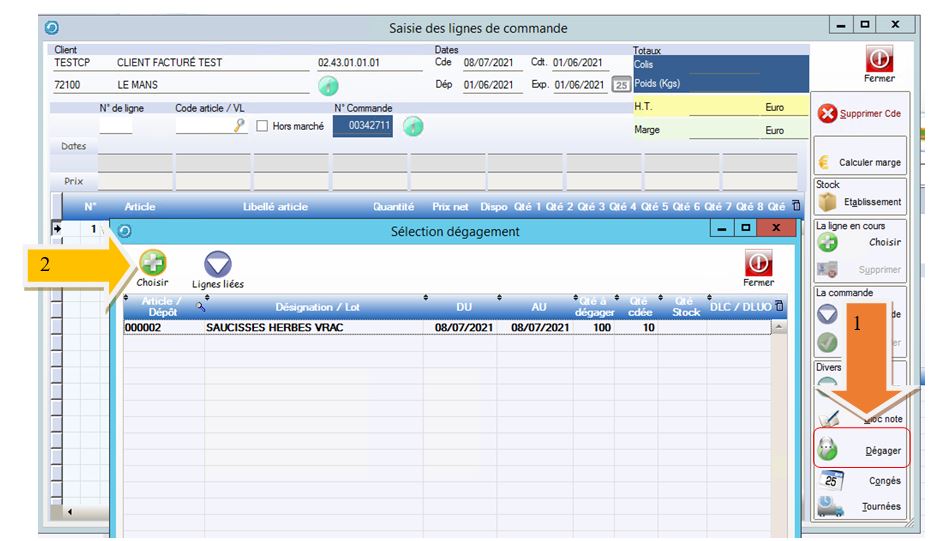This screenshot has height=541, width=932.
Task: Click the N° de ligne input field
Action: click(x=115, y=126)
